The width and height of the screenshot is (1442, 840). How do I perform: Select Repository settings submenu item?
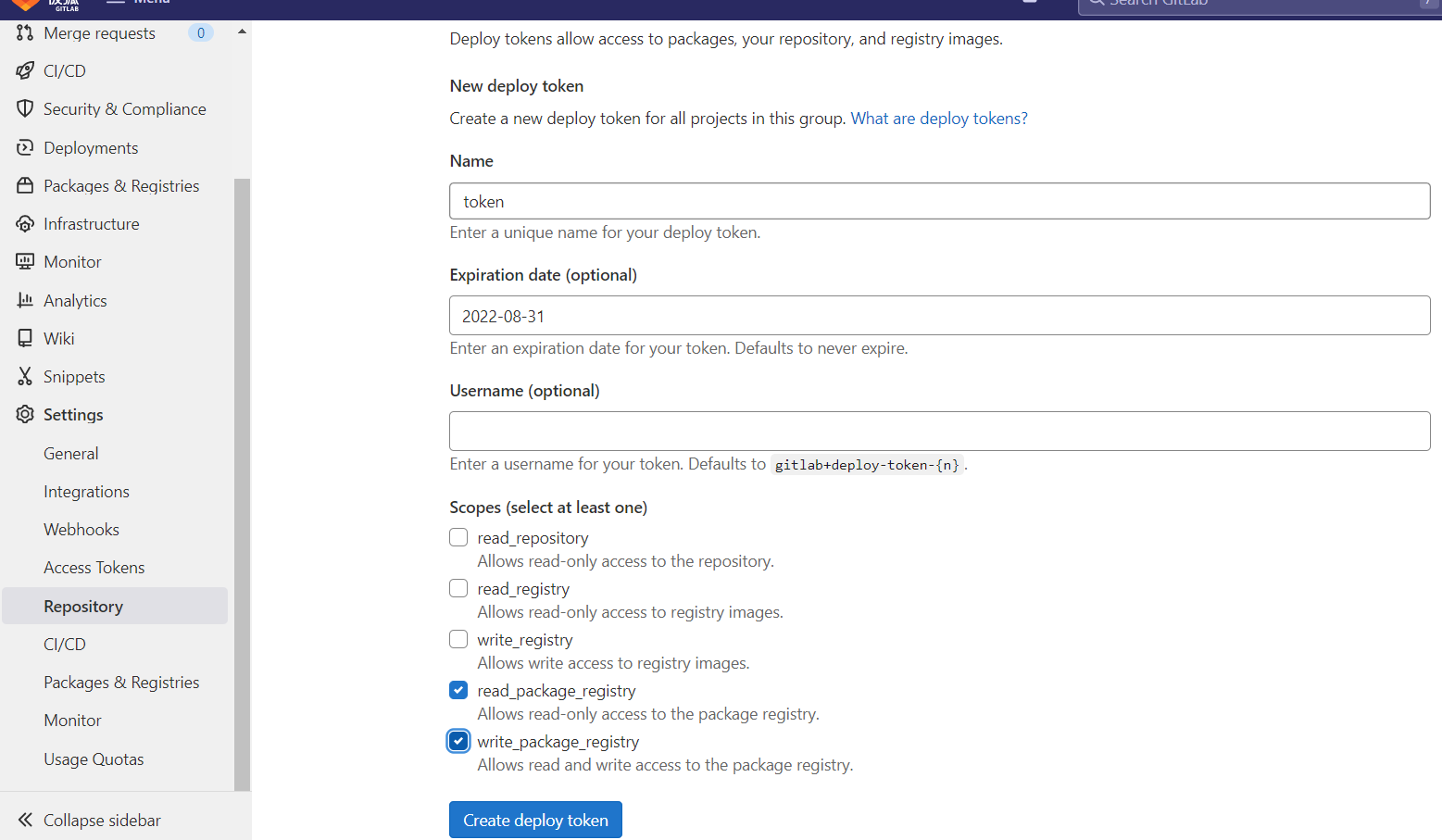point(115,606)
